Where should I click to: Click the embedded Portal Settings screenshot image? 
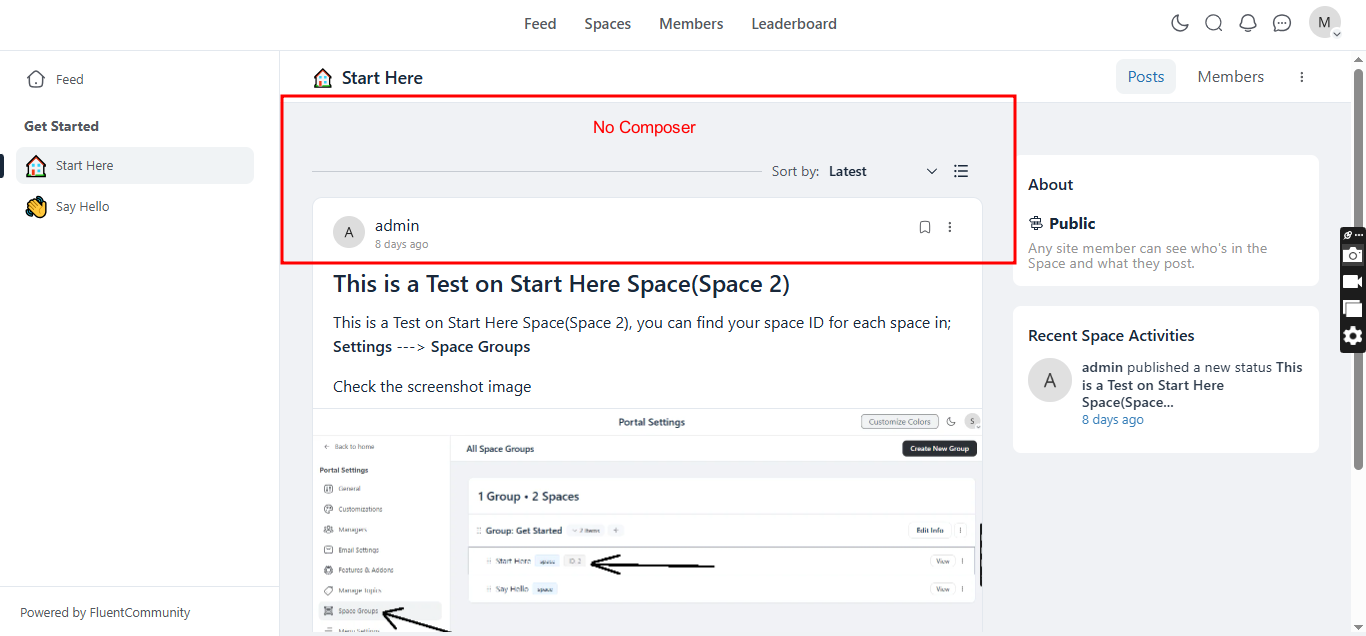tap(647, 520)
